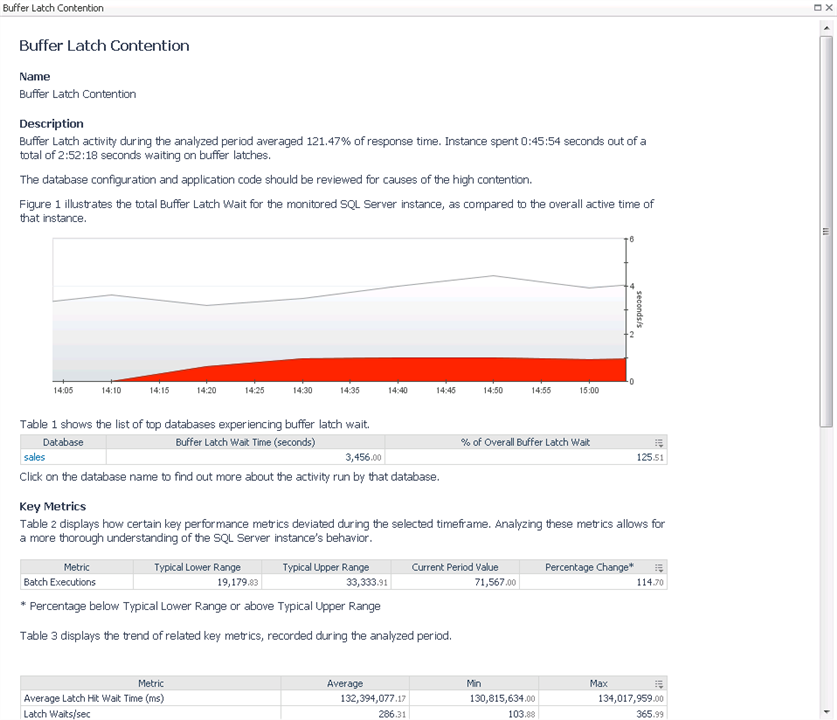Click the Percentage Change column header
This screenshot has height=720, width=837.
(x=588, y=567)
